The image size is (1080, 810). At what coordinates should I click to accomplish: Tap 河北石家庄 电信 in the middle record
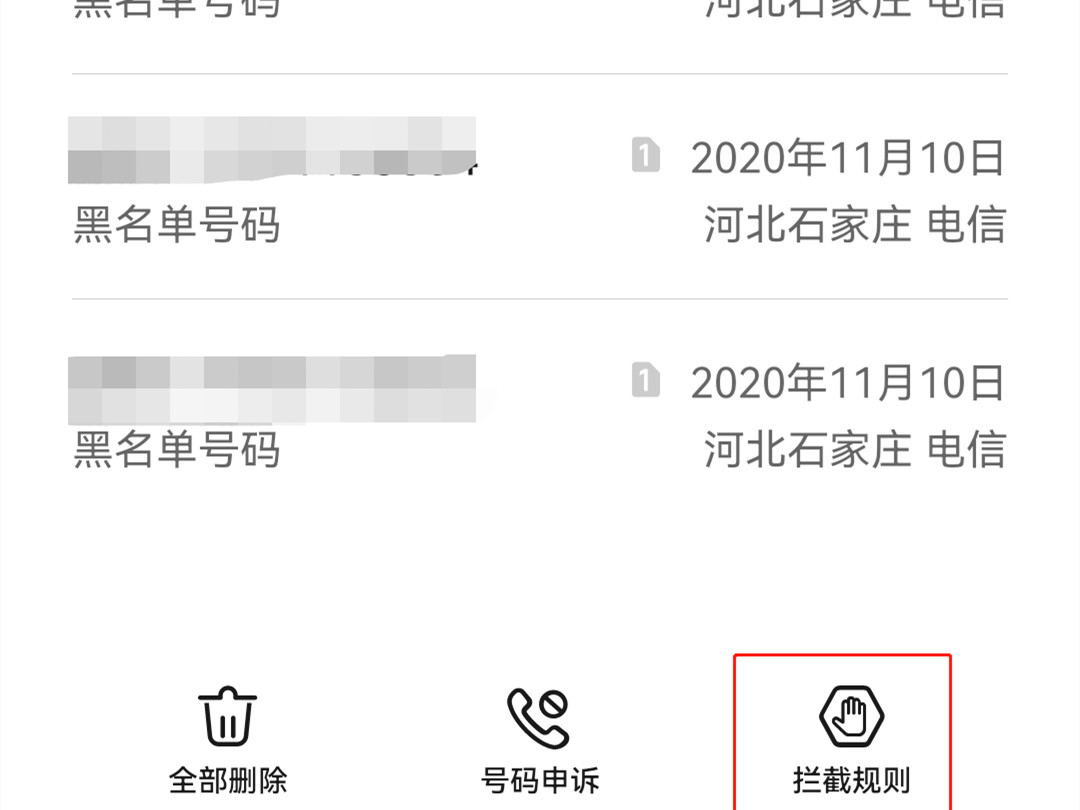(x=854, y=225)
